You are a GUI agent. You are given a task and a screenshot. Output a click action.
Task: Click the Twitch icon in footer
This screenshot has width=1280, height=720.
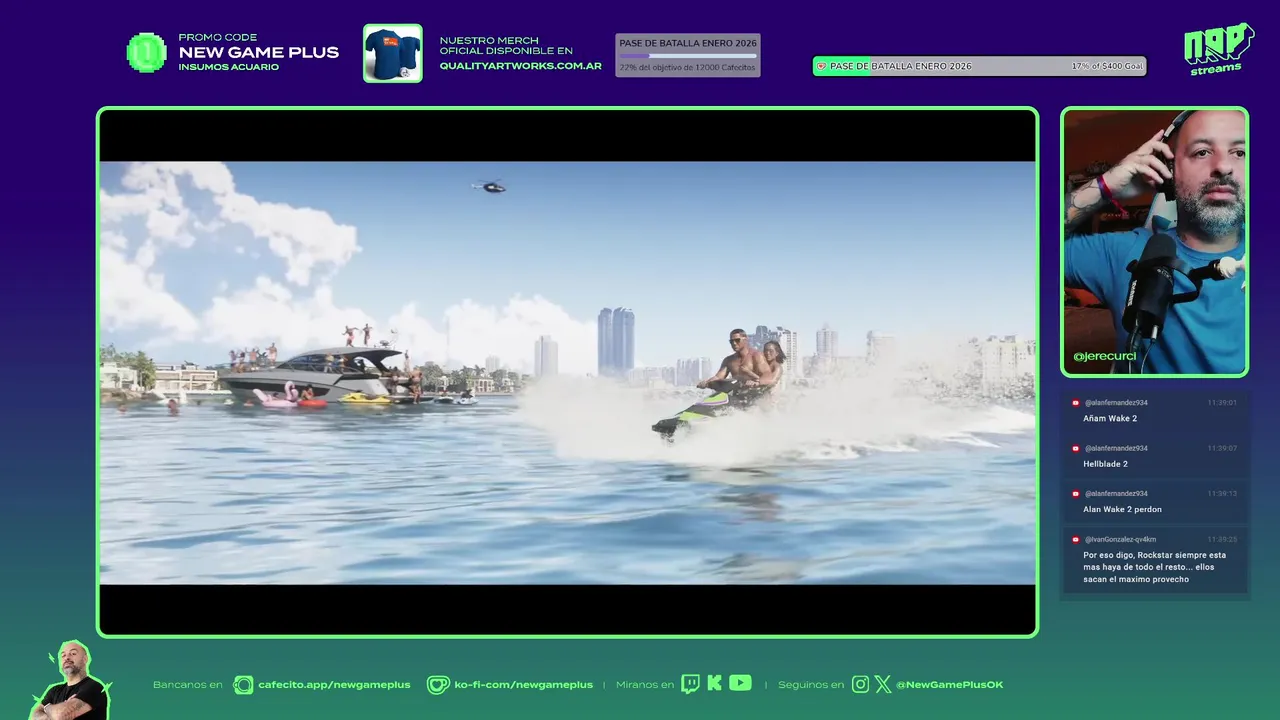(x=690, y=684)
